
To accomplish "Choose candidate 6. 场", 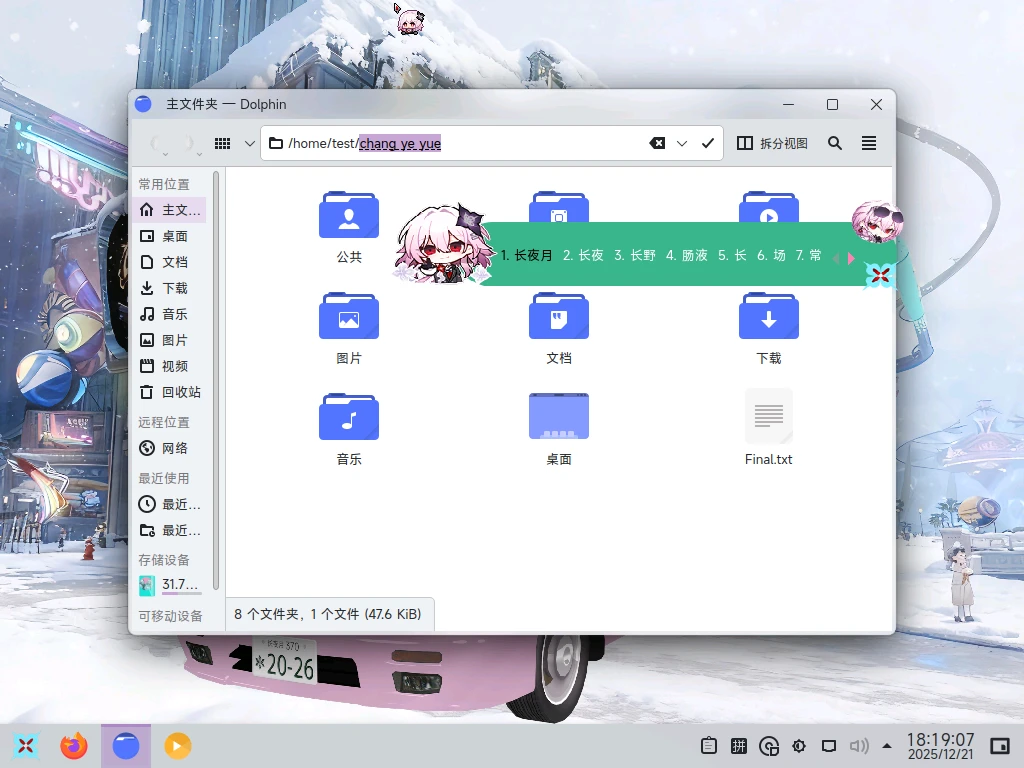I will (771, 255).
